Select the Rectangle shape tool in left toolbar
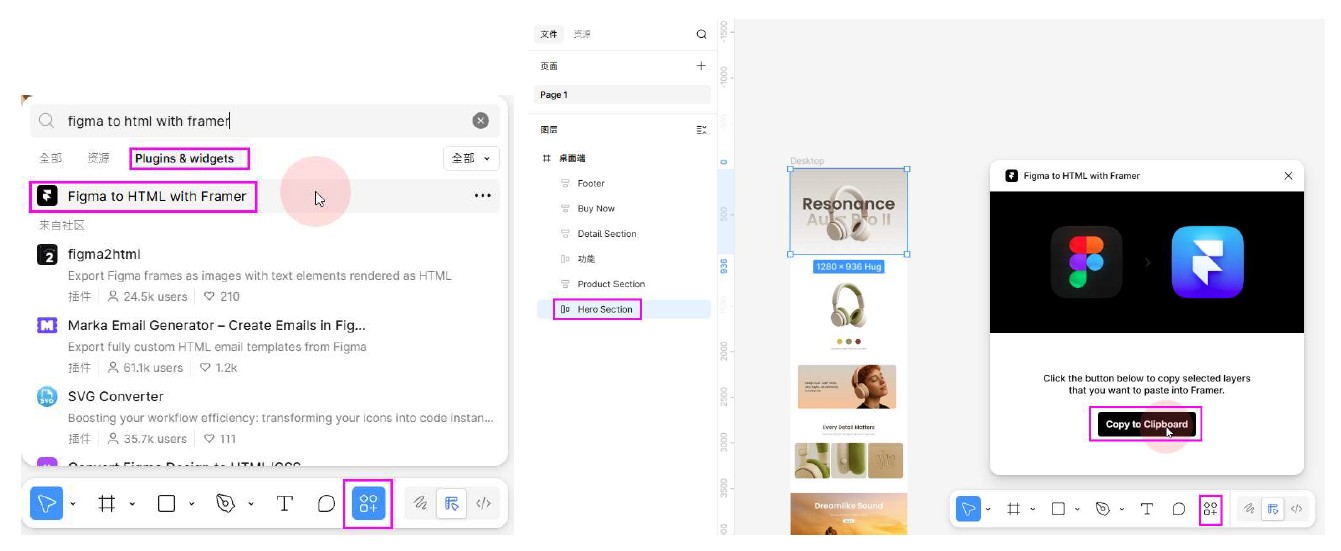 (x=167, y=503)
